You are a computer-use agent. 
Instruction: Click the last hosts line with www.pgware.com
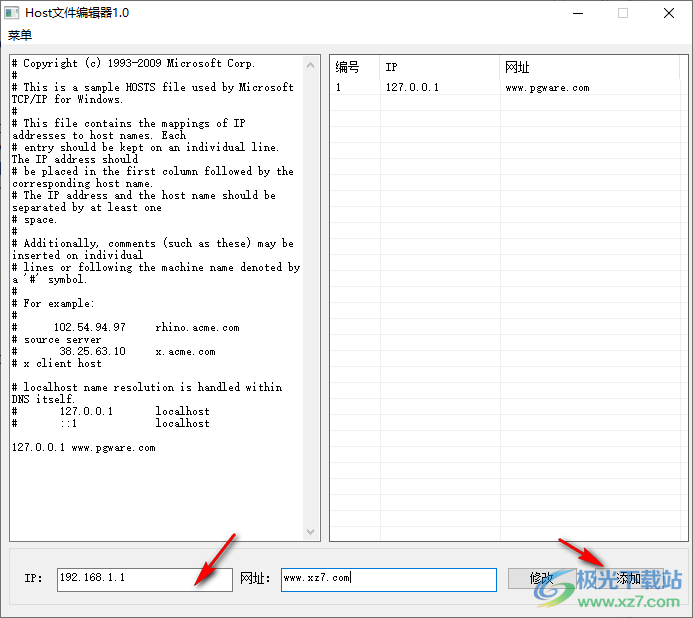pos(84,447)
